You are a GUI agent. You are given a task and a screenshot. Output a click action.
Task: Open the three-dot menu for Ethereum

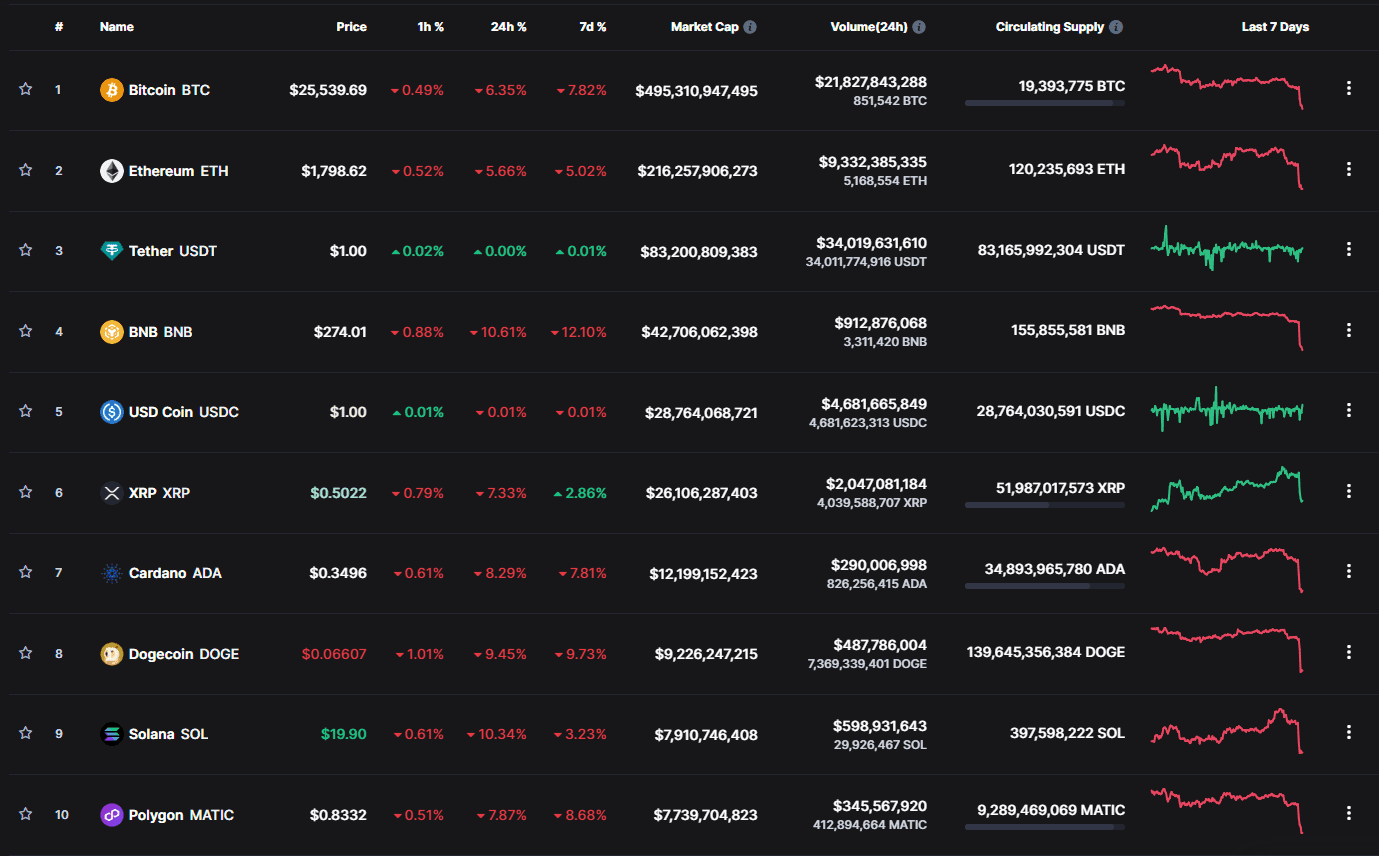pyautogui.click(x=1348, y=169)
